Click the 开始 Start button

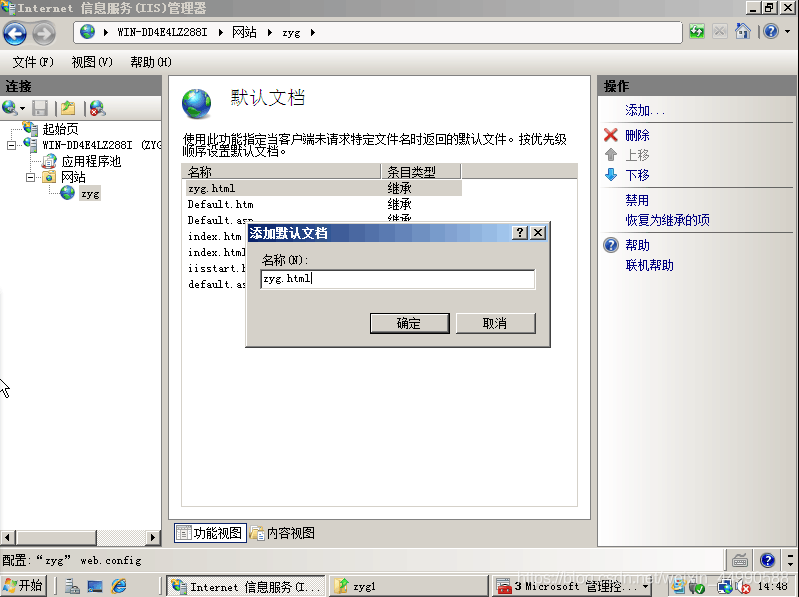24,586
